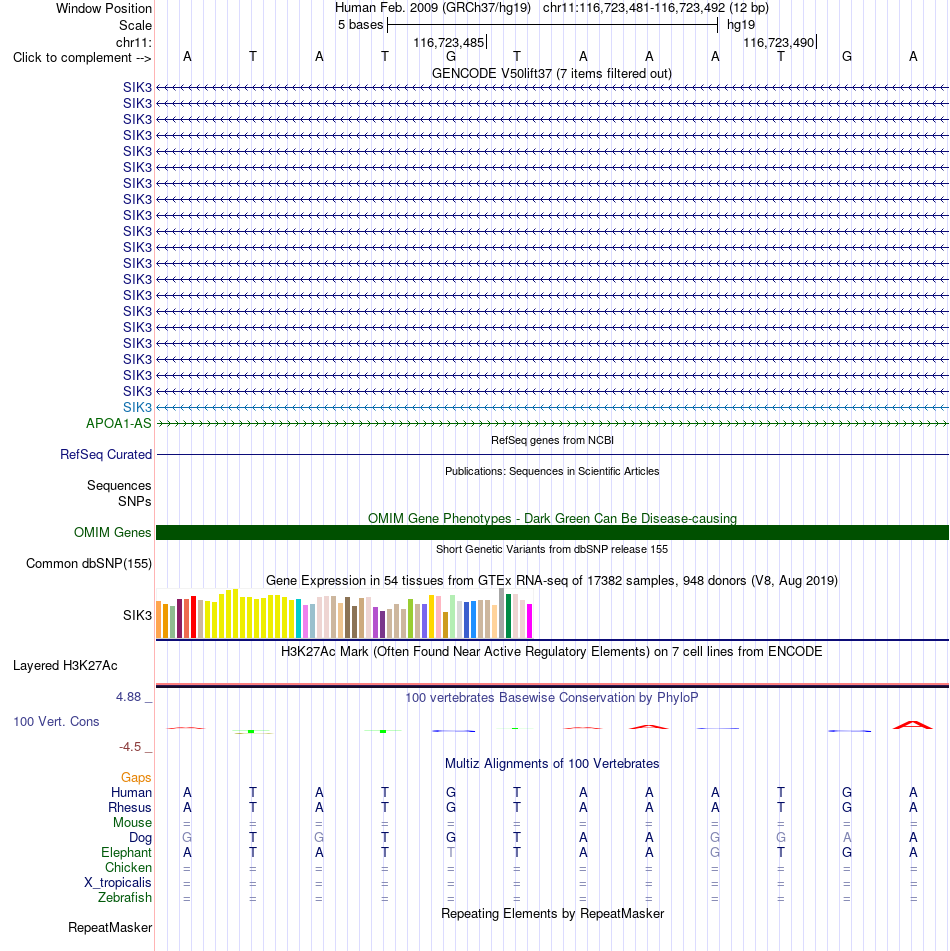Select the Human alignment row label
Image resolution: width=950 pixels, height=951 pixels.
pos(131,793)
